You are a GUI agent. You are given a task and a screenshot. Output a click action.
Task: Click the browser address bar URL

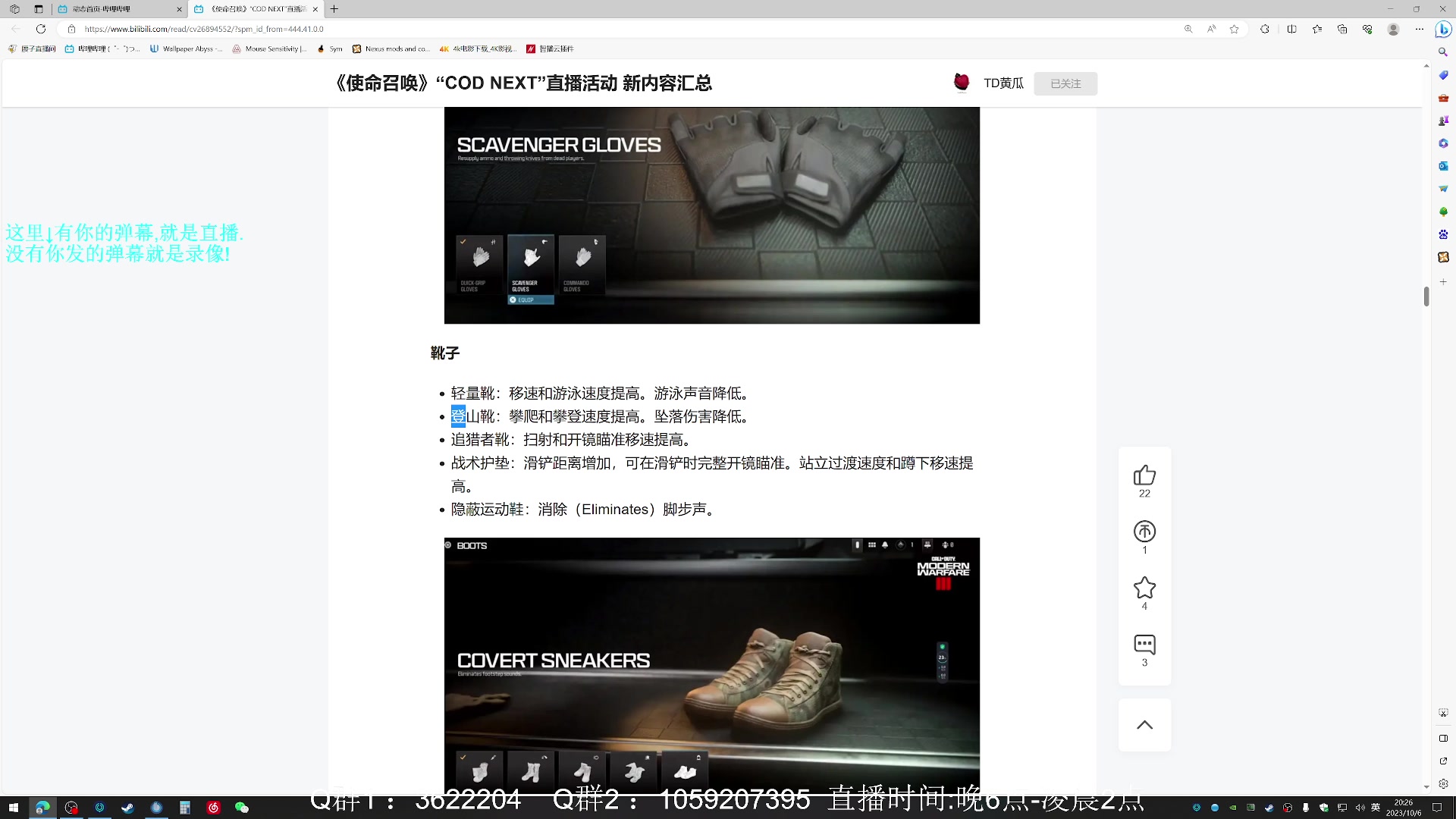204,29
